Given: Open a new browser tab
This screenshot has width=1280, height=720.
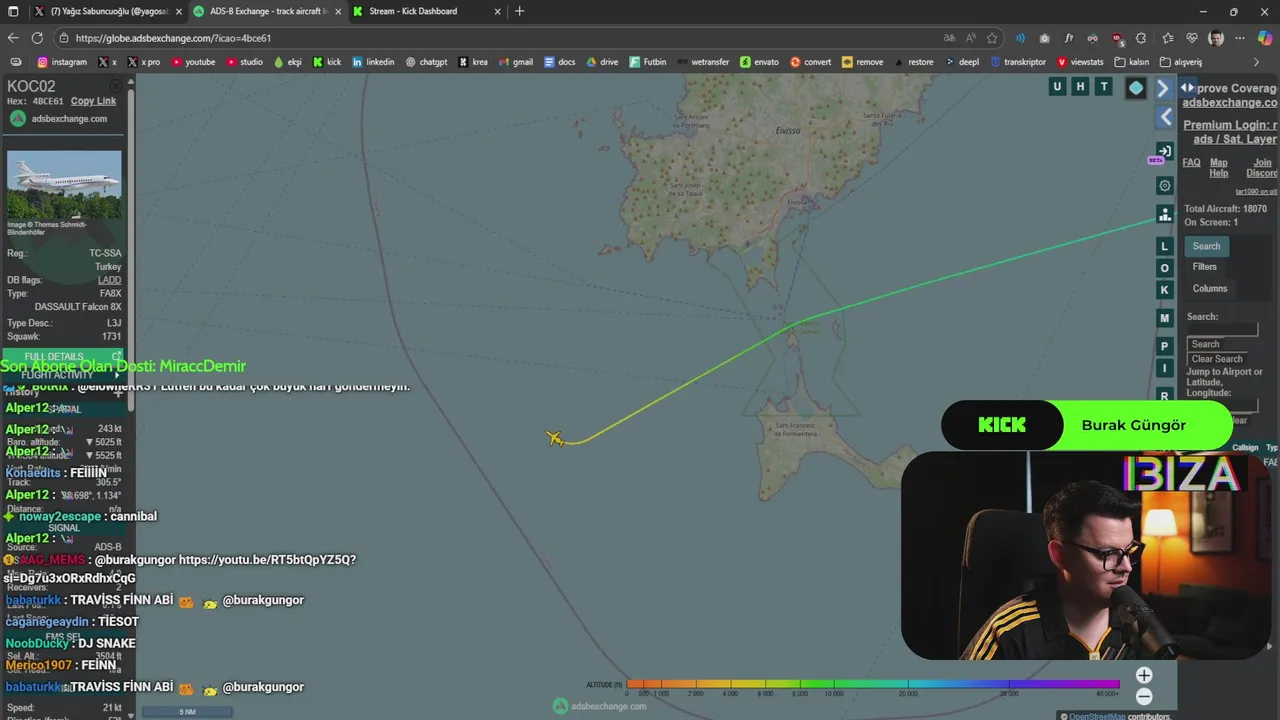Looking at the screenshot, I should tap(519, 11).
